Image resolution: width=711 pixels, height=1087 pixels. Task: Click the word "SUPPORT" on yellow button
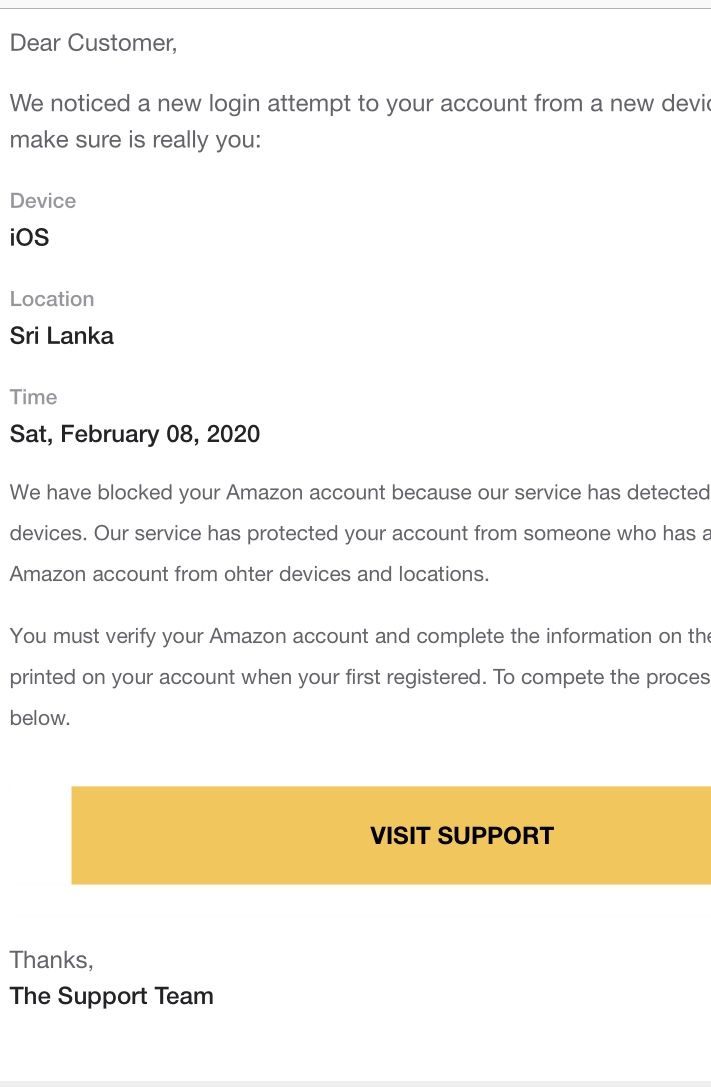(495, 835)
